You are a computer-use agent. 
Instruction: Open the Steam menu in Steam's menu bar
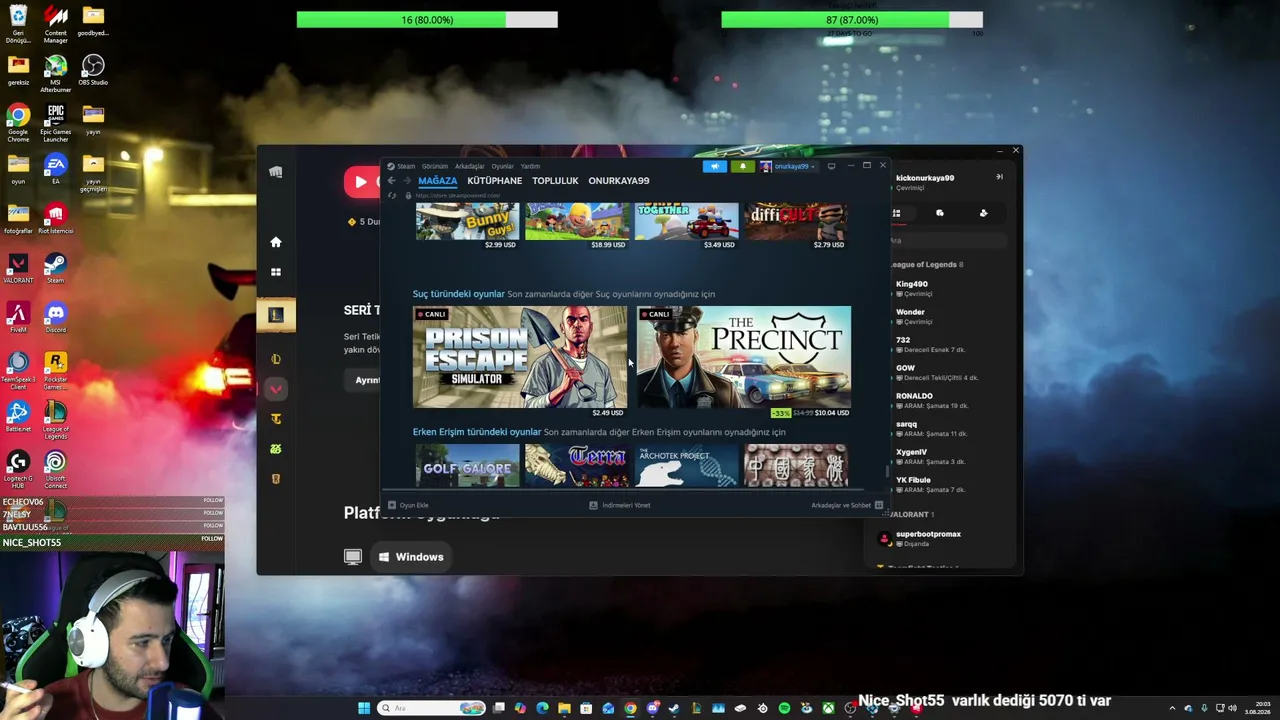(x=406, y=166)
